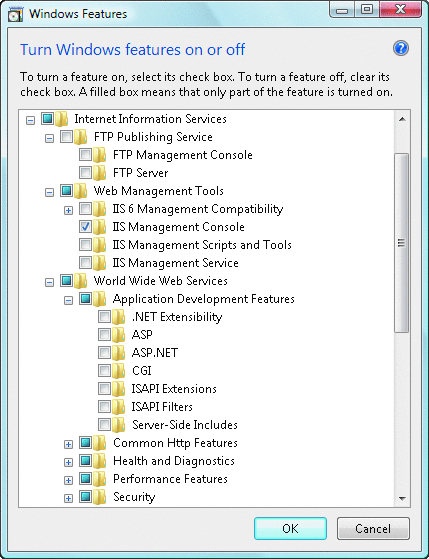Collapse the Application Development Features node
Viewport: 429px width, 559px height.
click(x=68, y=301)
